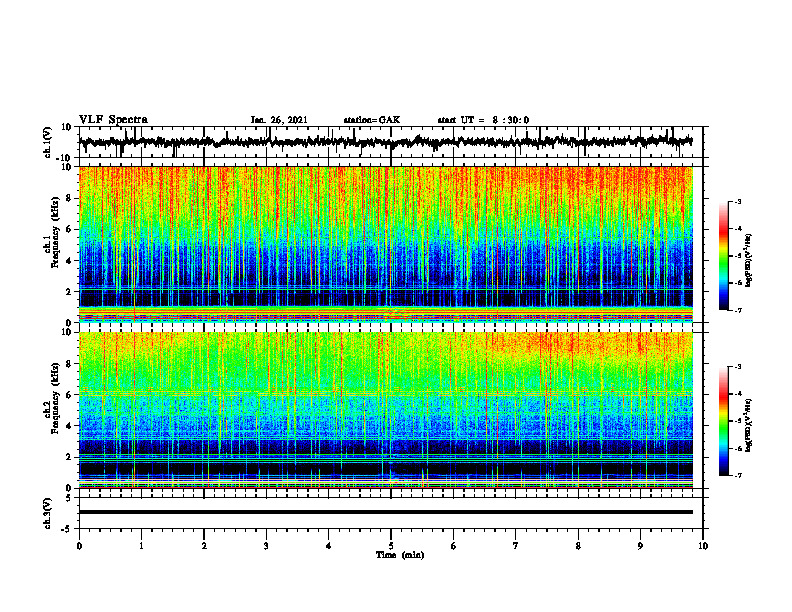792x612 pixels.
Task: Click the '8' kHz tick of ch.1 spectrogram
Action: [69, 198]
